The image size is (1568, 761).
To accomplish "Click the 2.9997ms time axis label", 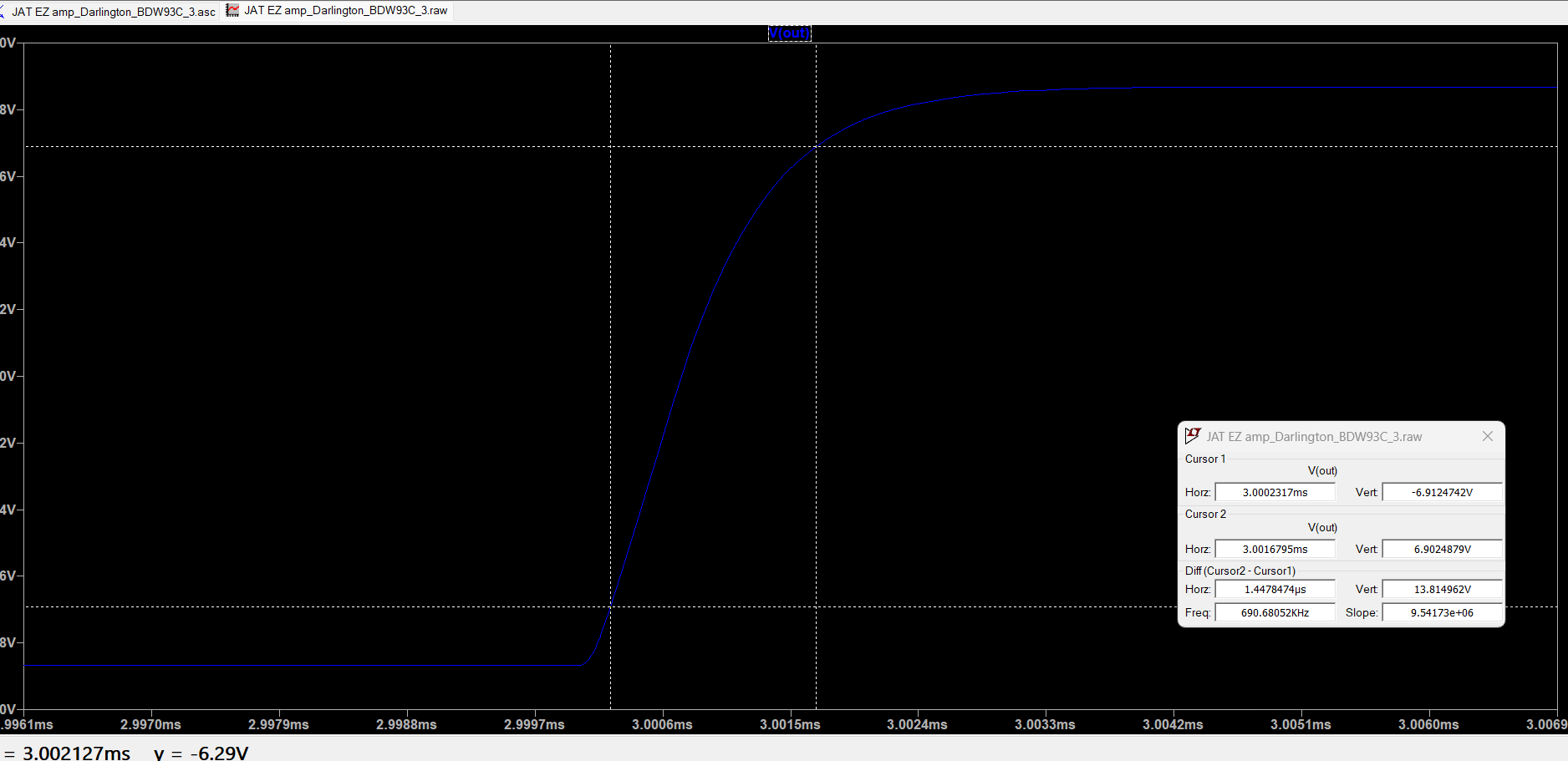I will [534, 724].
